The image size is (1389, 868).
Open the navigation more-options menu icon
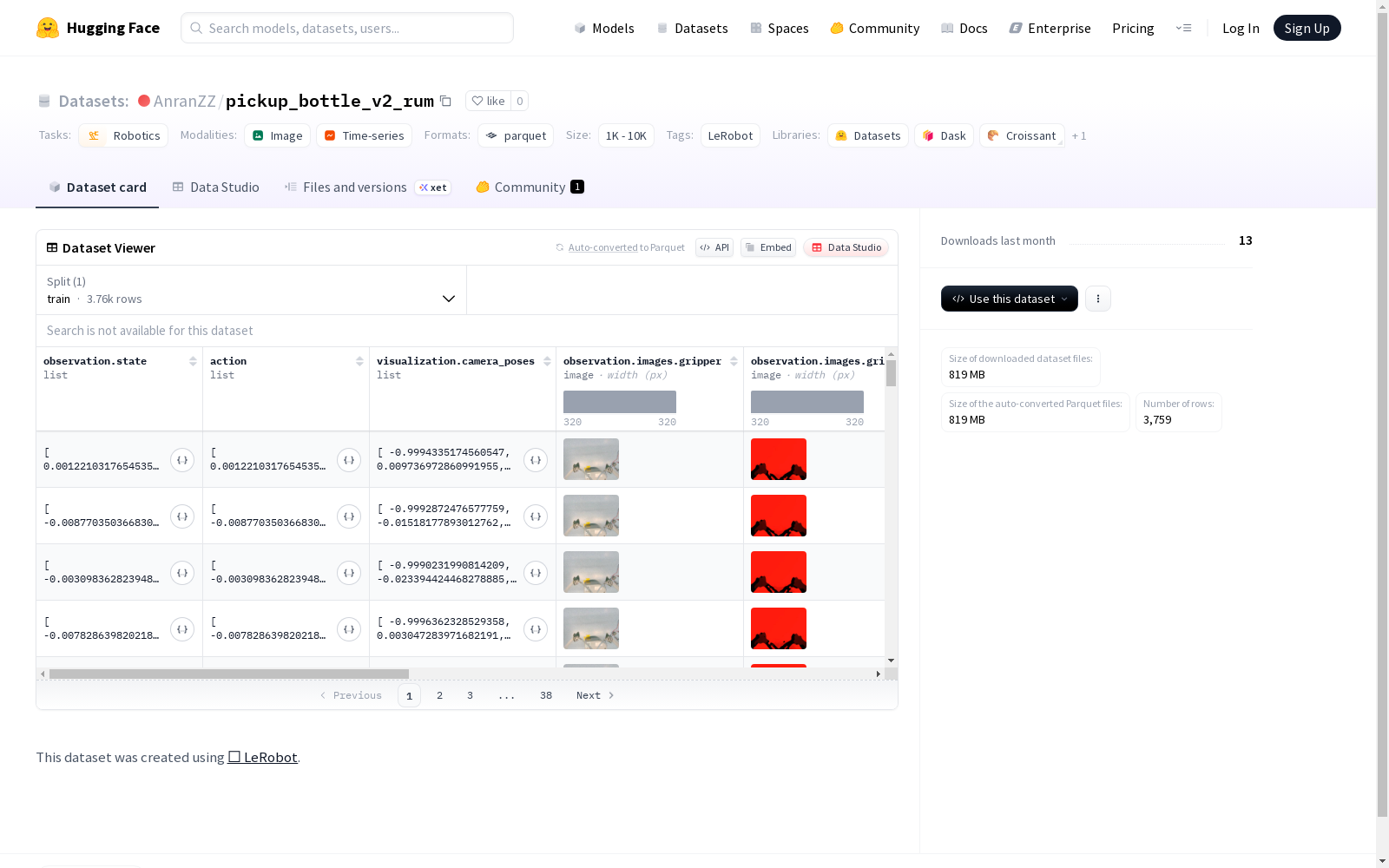click(x=1183, y=28)
